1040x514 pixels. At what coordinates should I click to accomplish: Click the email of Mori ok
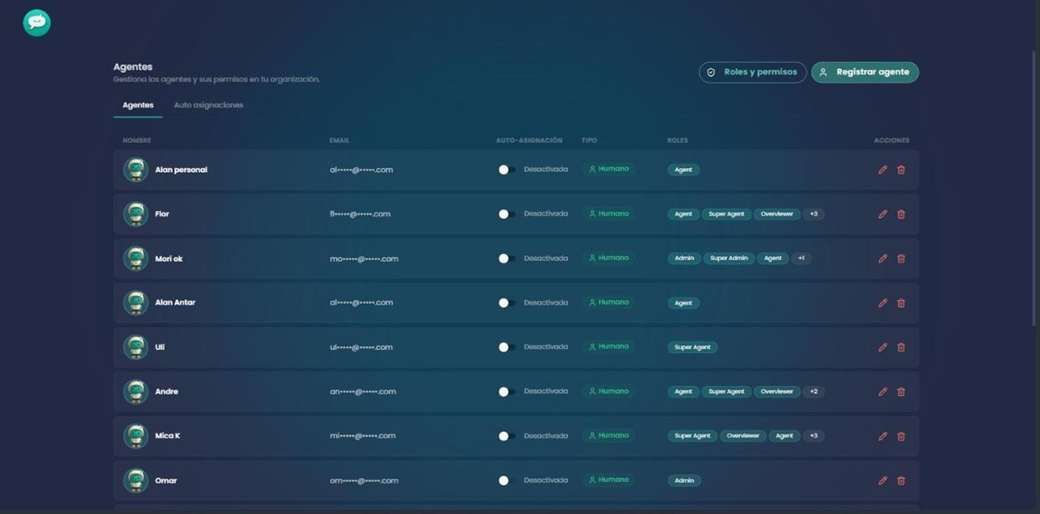click(364, 259)
